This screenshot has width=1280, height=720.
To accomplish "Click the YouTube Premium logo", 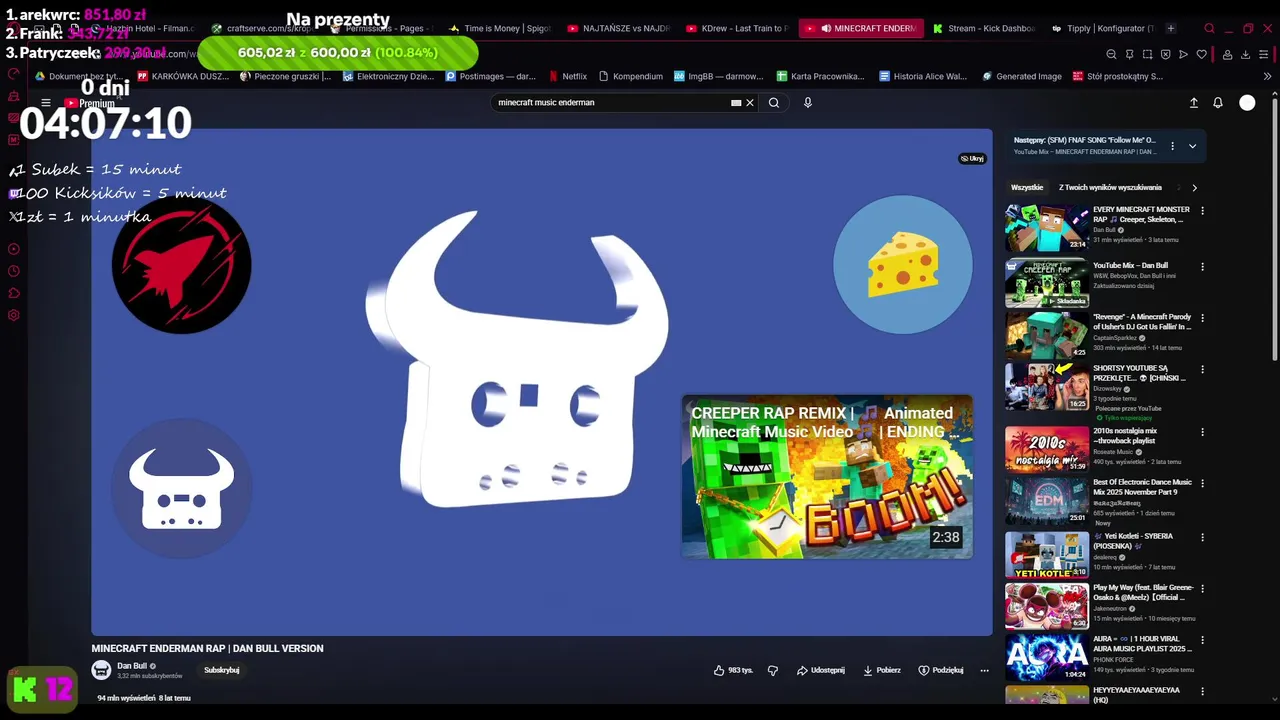I will pos(90,103).
